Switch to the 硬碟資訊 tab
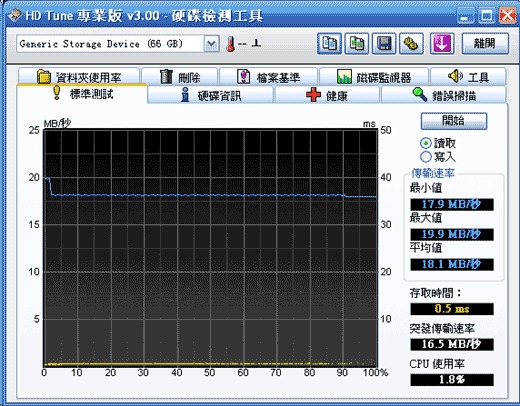Image resolution: width=520 pixels, height=406 pixels. [210, 95]
